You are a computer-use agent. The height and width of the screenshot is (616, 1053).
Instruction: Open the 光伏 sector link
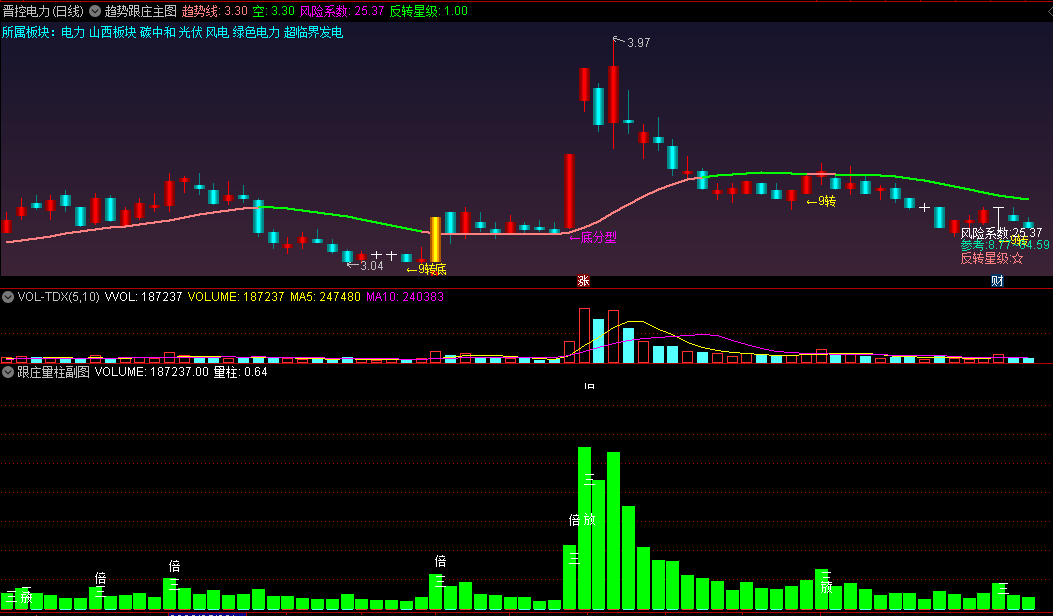coord(190,32)
